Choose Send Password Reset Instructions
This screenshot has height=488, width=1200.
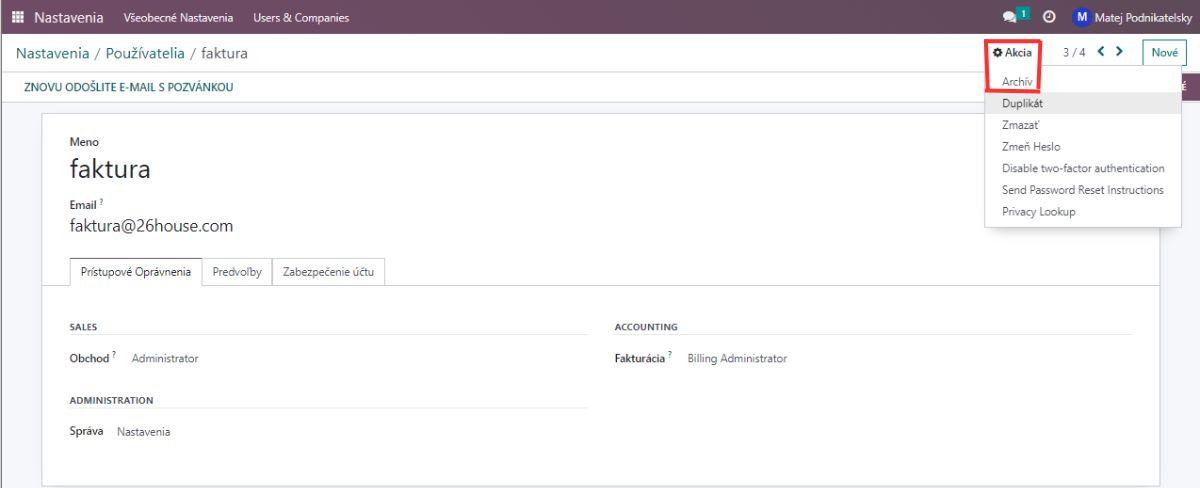(x=1082, y=190)
